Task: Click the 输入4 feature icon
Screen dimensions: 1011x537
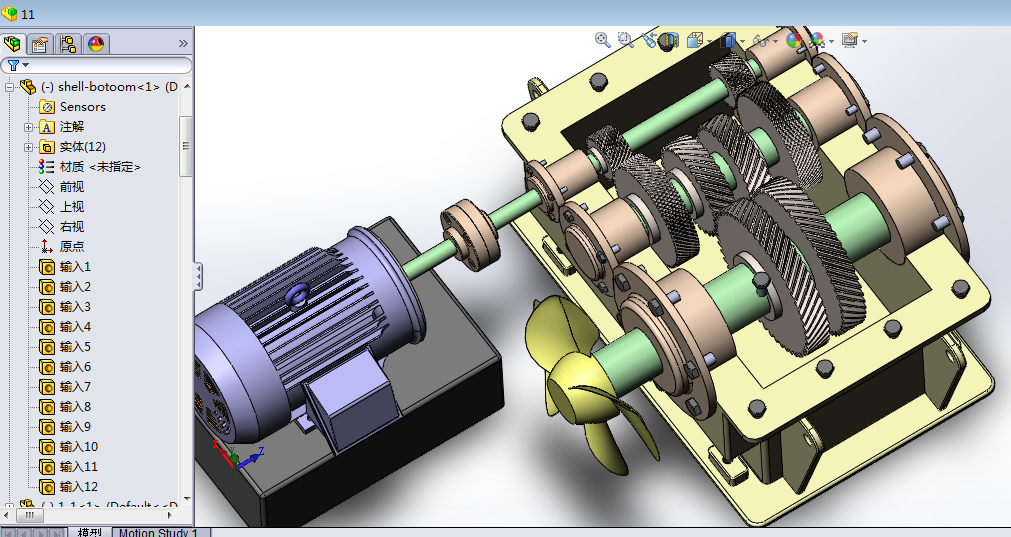Action: tap(46, 327)
